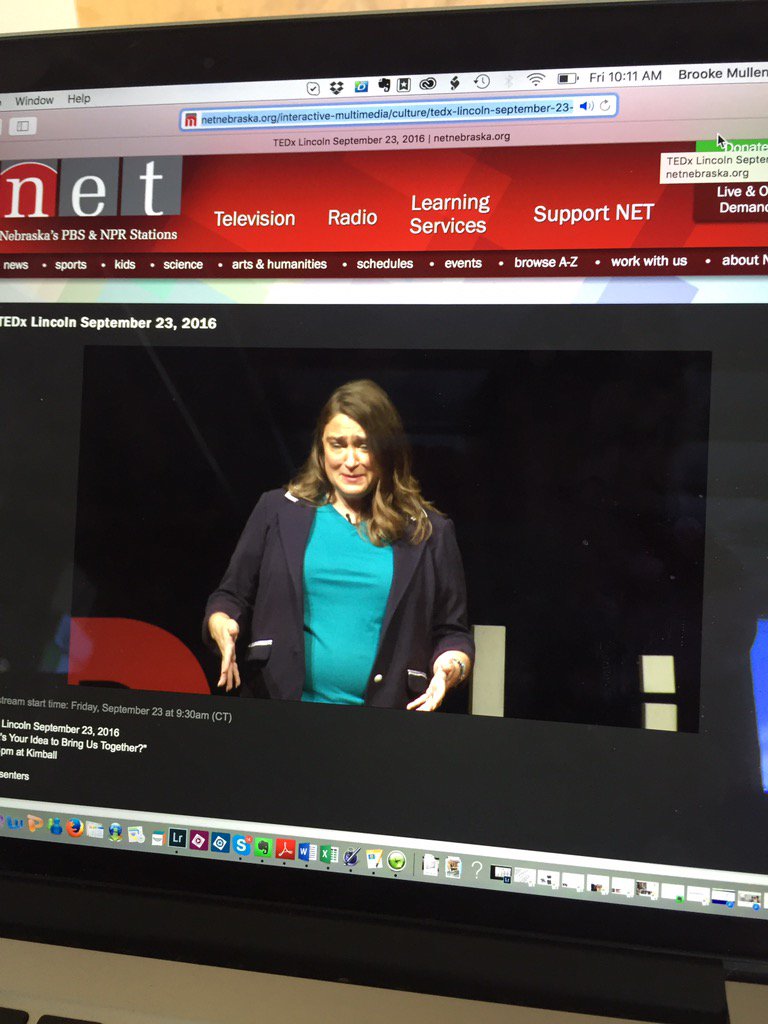Reload the page in Safari
This screenshot has height=1024, width=768.
coord(605,105)
